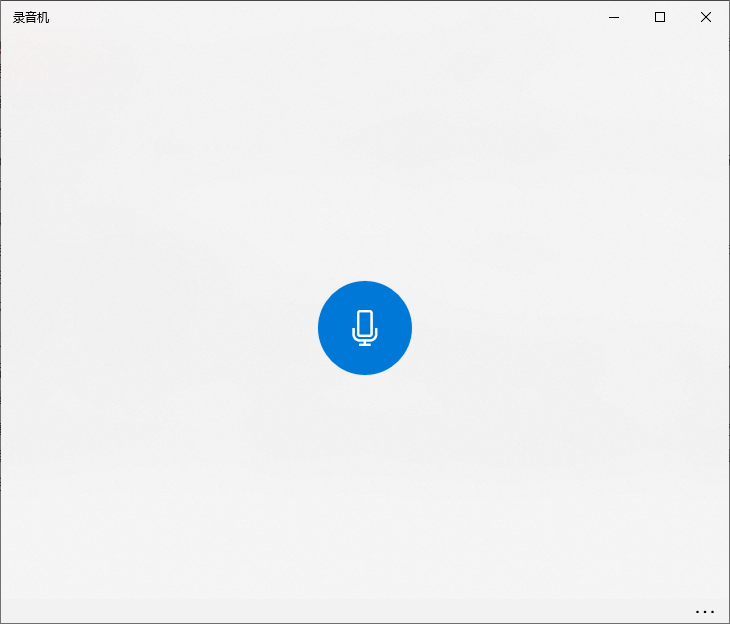Tap the microphone circle to record
The height and width of the screenshot is (624, 730).
[x=365, y=328]
